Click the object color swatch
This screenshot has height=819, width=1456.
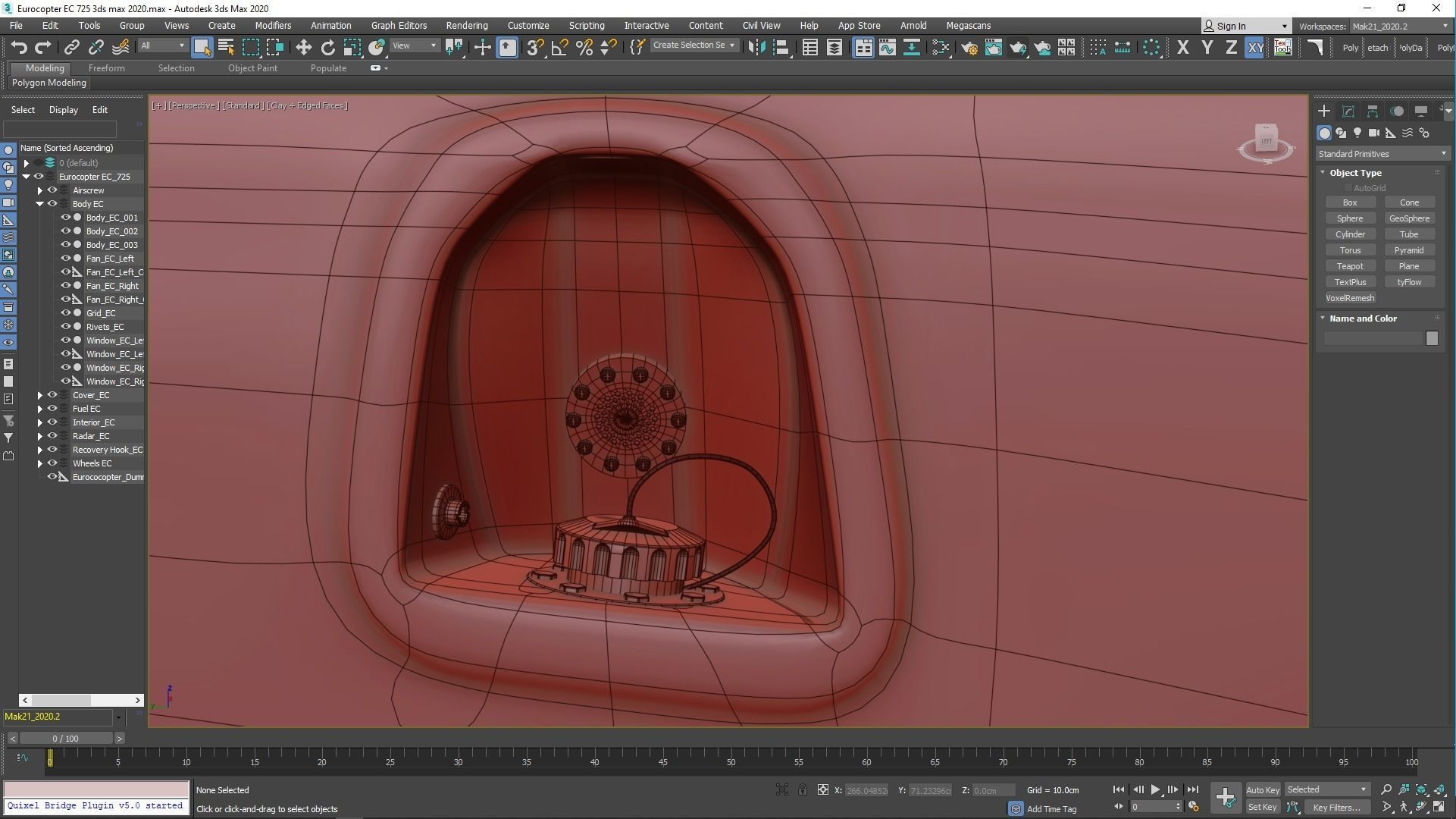point(1431,338)
